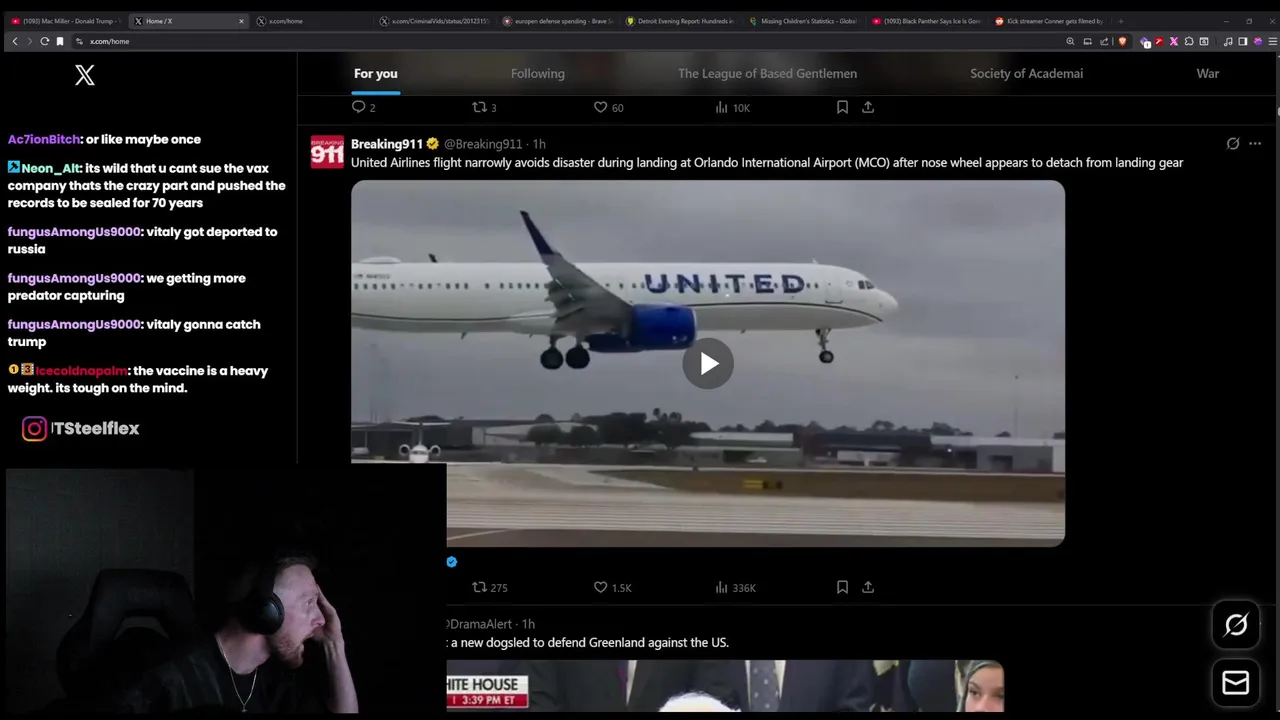
Task: Click the 1h timestamp on DramaAlert tweet
Action: point(528,624)
